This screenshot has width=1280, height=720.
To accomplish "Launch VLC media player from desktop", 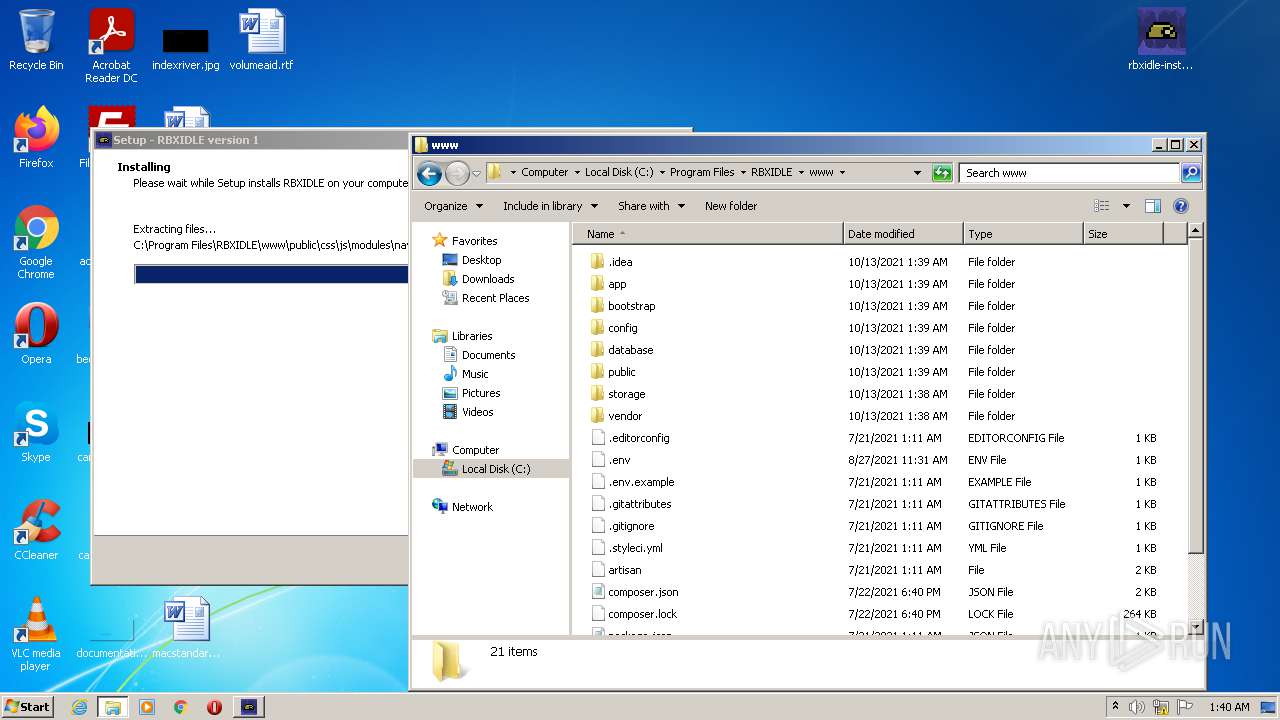I will (36, 634).
